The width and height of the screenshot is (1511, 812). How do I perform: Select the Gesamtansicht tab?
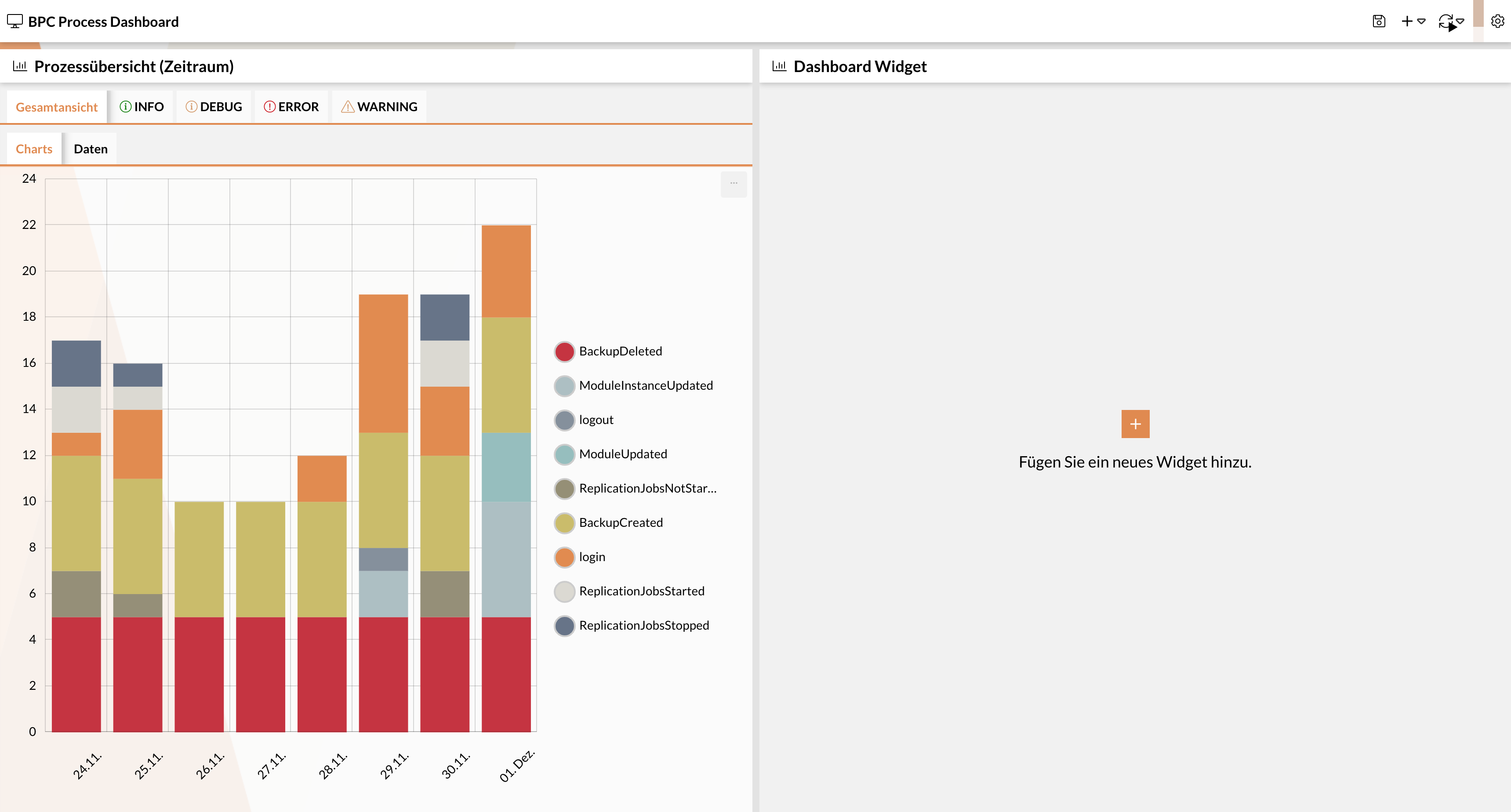pyautogui.click(x=56, y=107)
